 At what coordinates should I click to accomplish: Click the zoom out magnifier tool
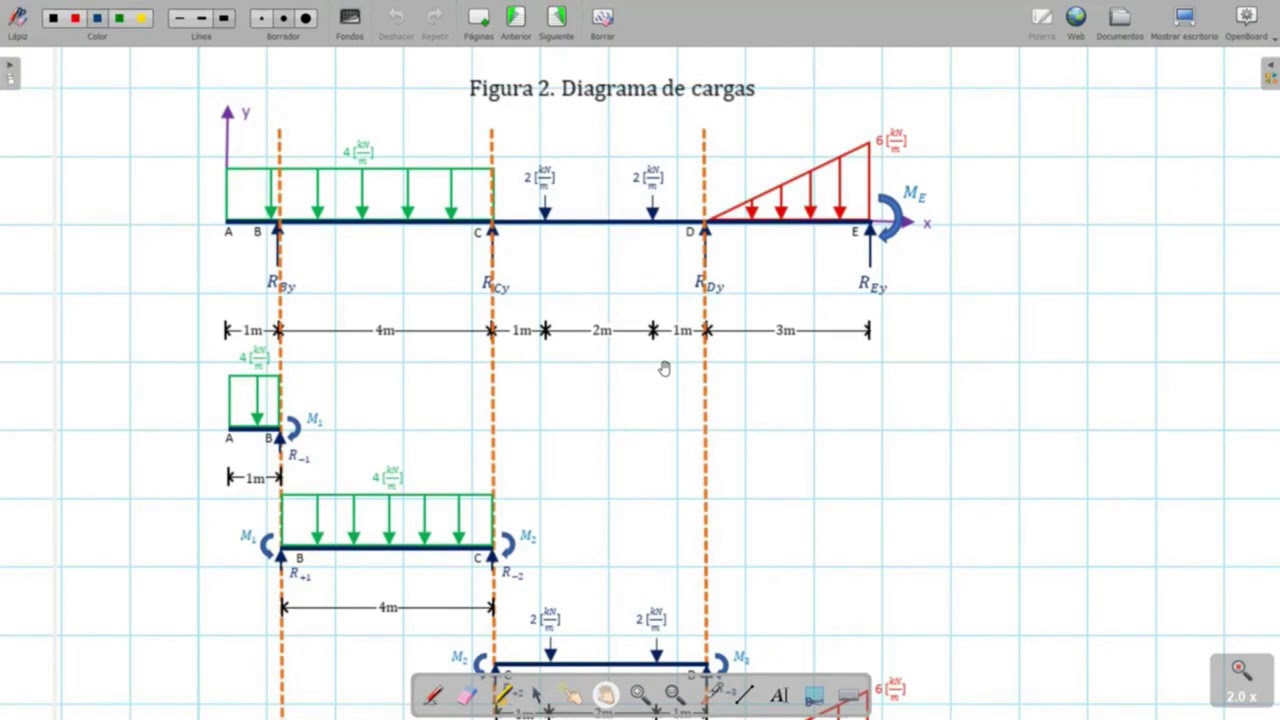point(675,695)
